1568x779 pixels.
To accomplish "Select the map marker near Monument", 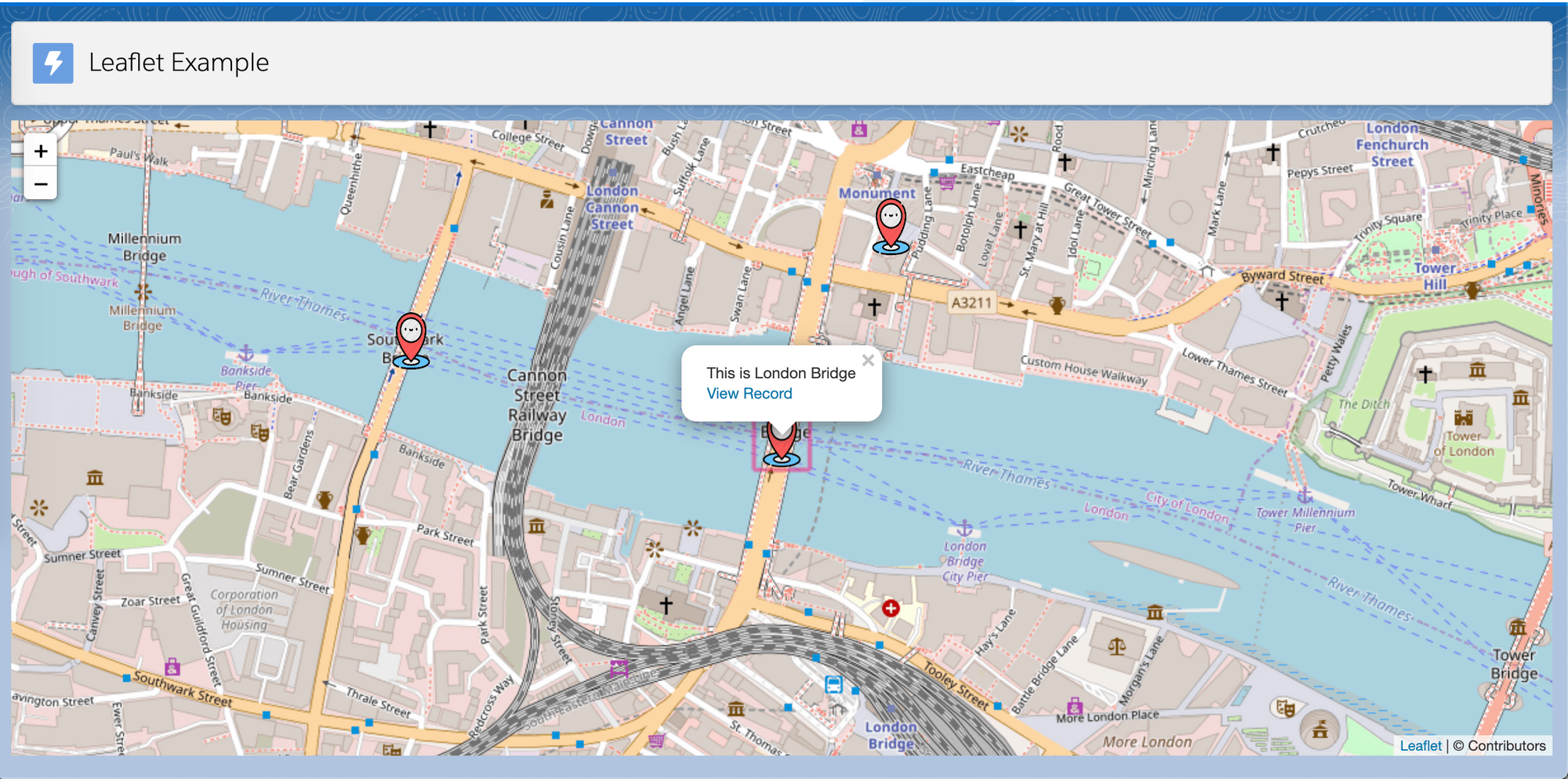I will (x=891, y=226).
